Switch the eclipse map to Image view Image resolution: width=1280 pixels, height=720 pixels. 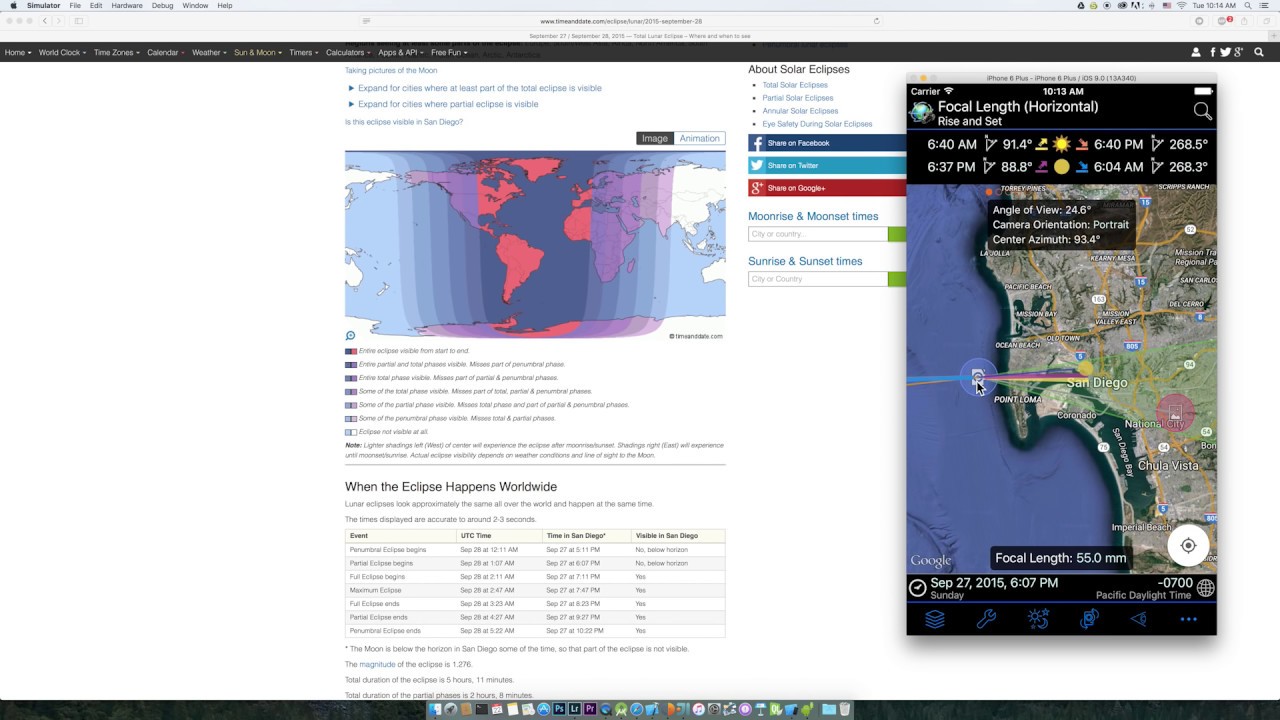[655, 138]
